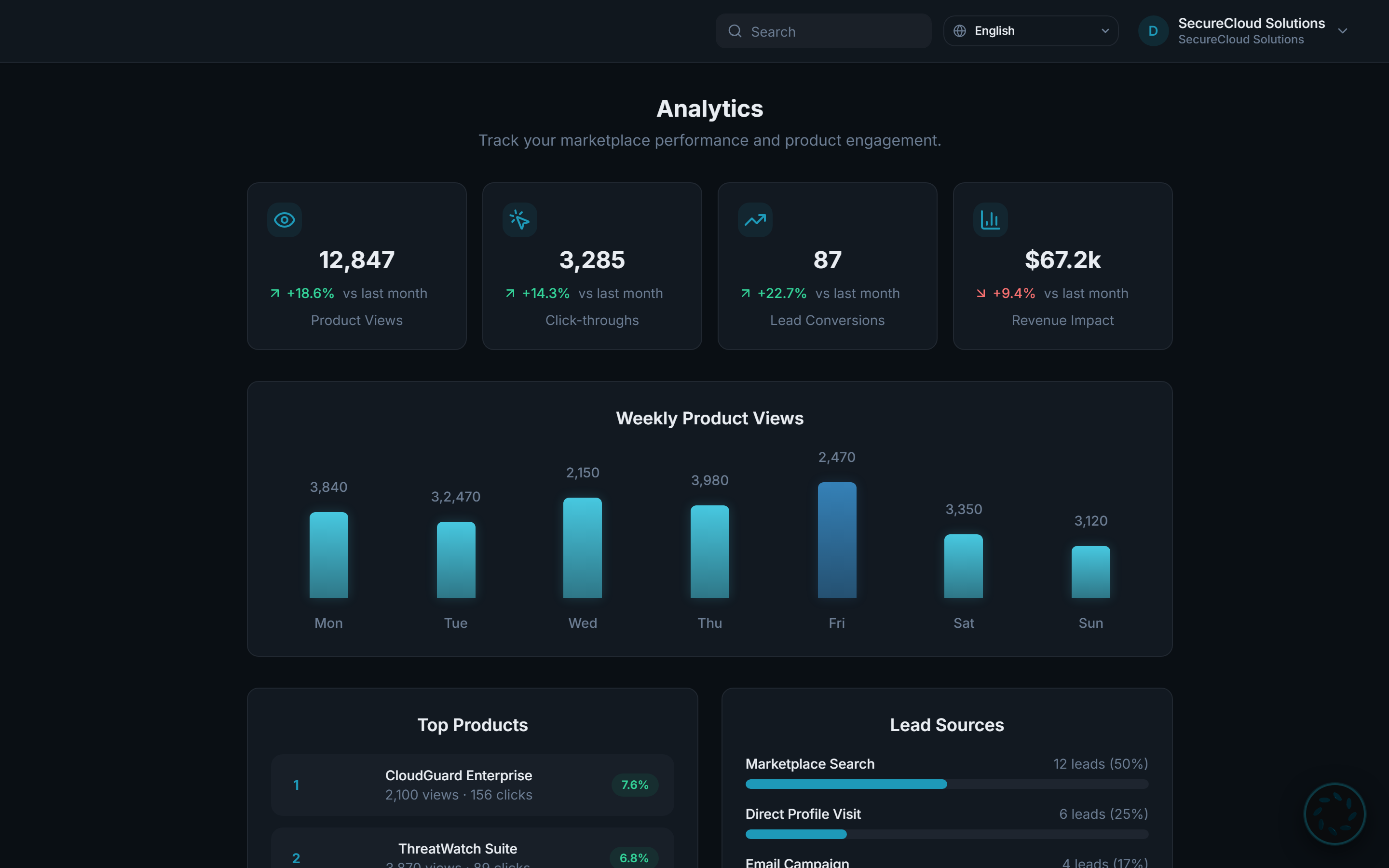Click the up arrow beside +14.3%

coord(510,293)
